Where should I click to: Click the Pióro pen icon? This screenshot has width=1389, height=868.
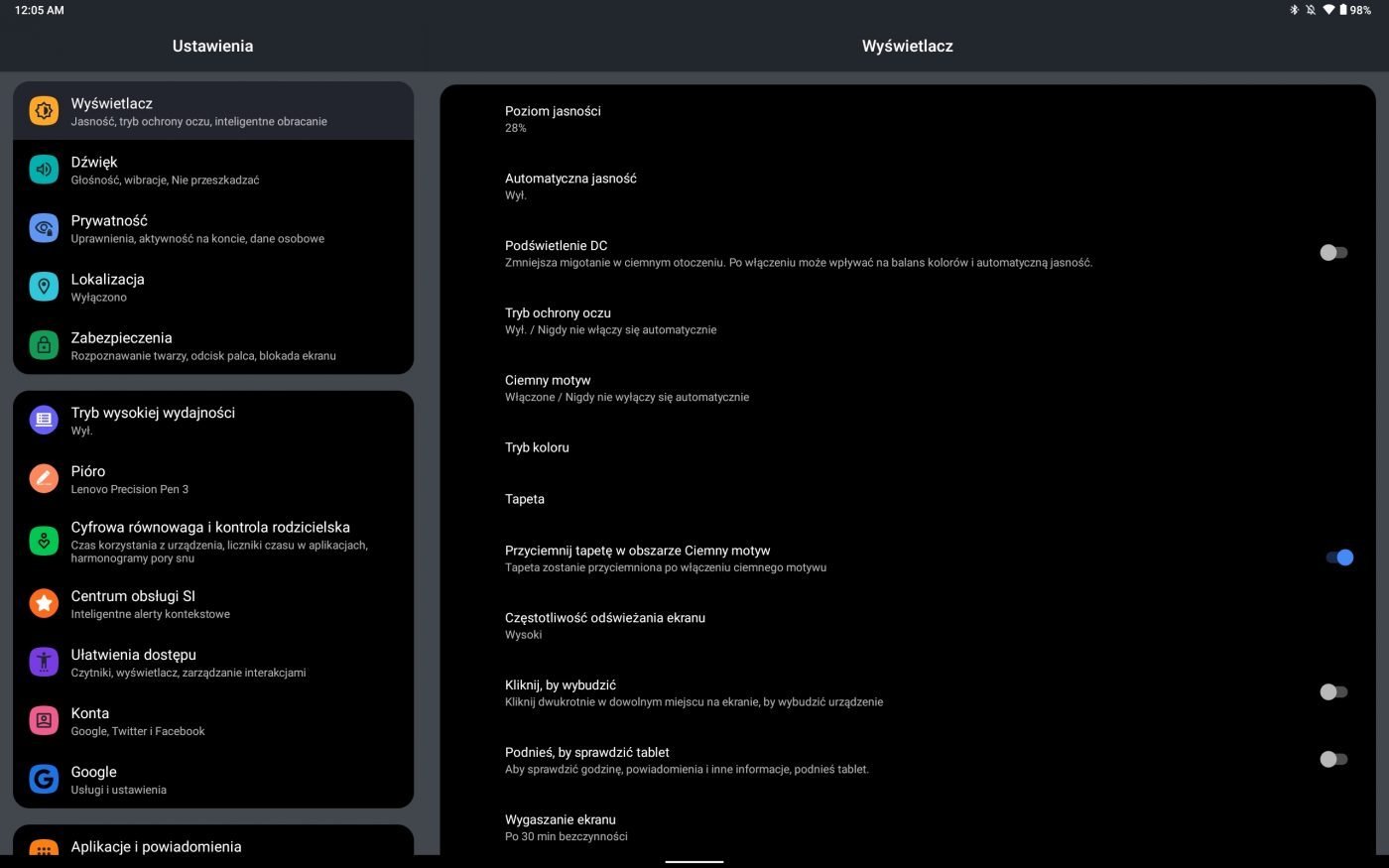(44, 478)
